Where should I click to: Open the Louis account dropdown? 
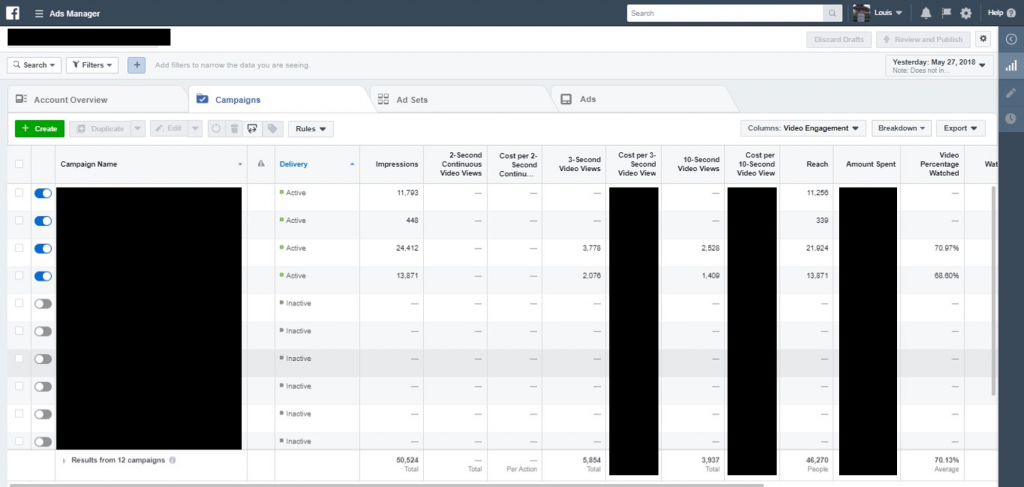click(x=888, y=13)
